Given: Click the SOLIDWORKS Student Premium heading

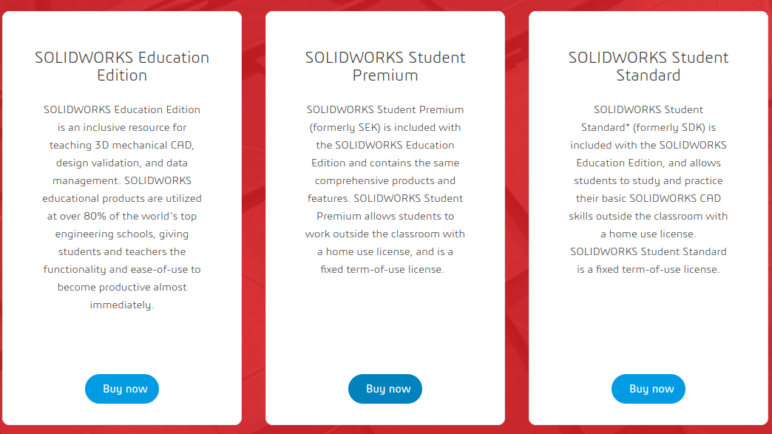Looking at the screenshot, I should (x=385, y=66).
